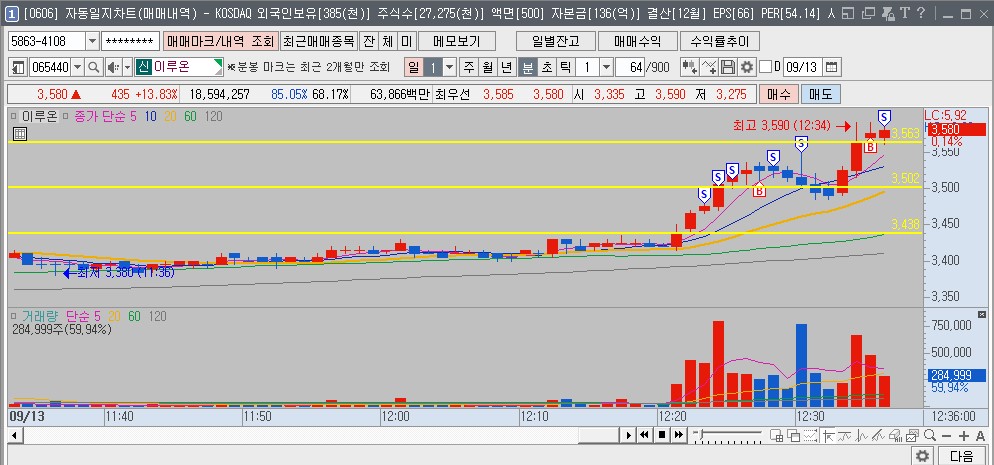The height and width of the screenshot is (465, 994).
Task: Toggle the 초 second chart button
Action: tap(546, 67)
